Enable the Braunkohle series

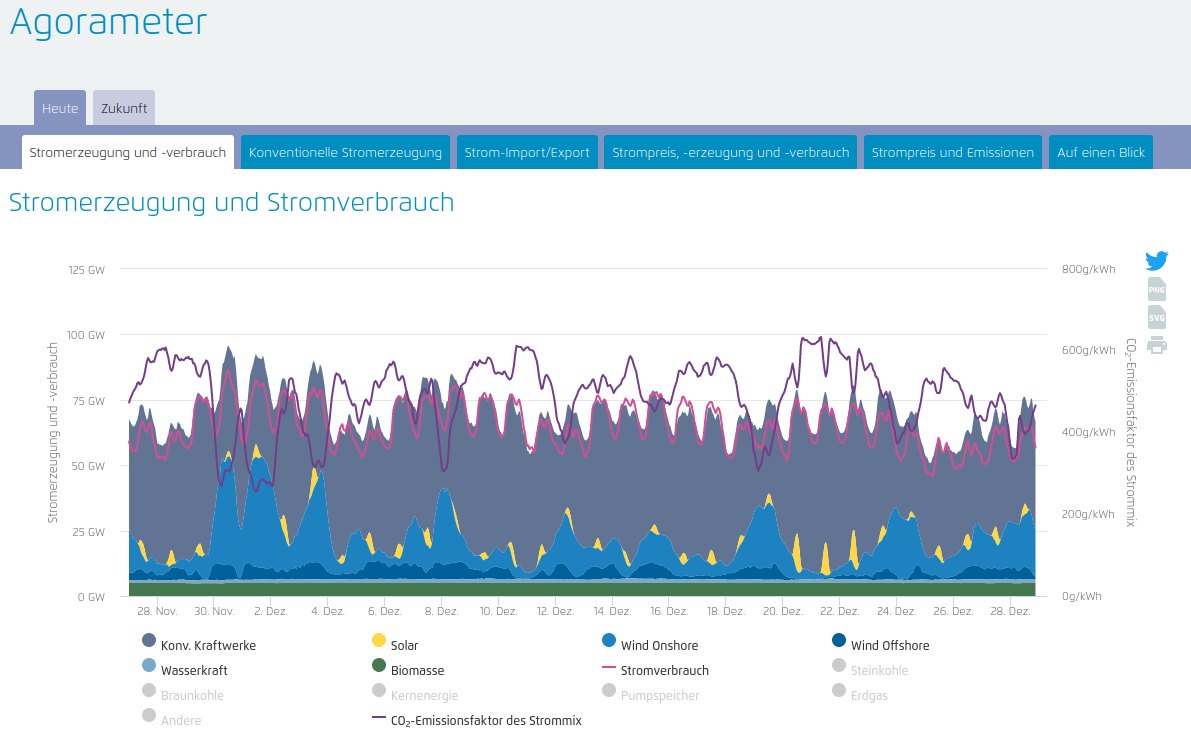182,695
